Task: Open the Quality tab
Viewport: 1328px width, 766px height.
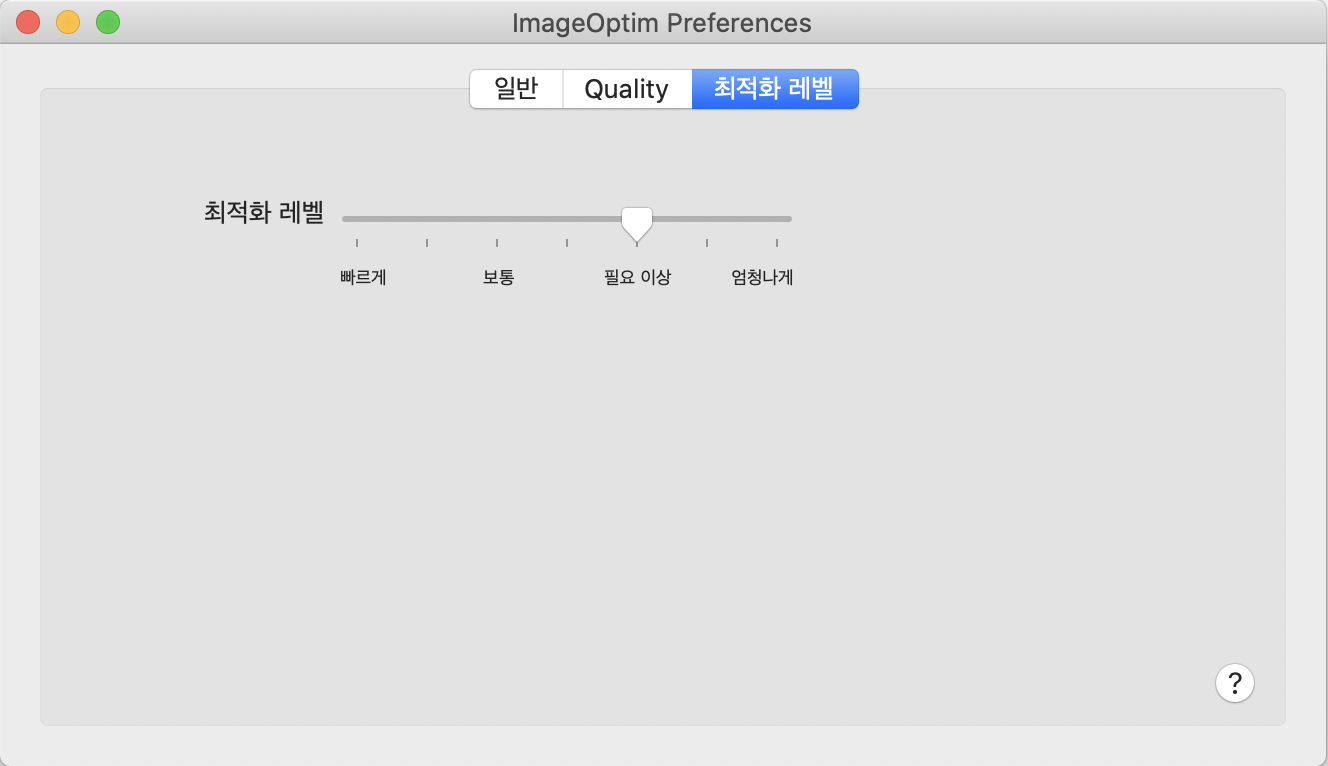Action: (627, 88)
